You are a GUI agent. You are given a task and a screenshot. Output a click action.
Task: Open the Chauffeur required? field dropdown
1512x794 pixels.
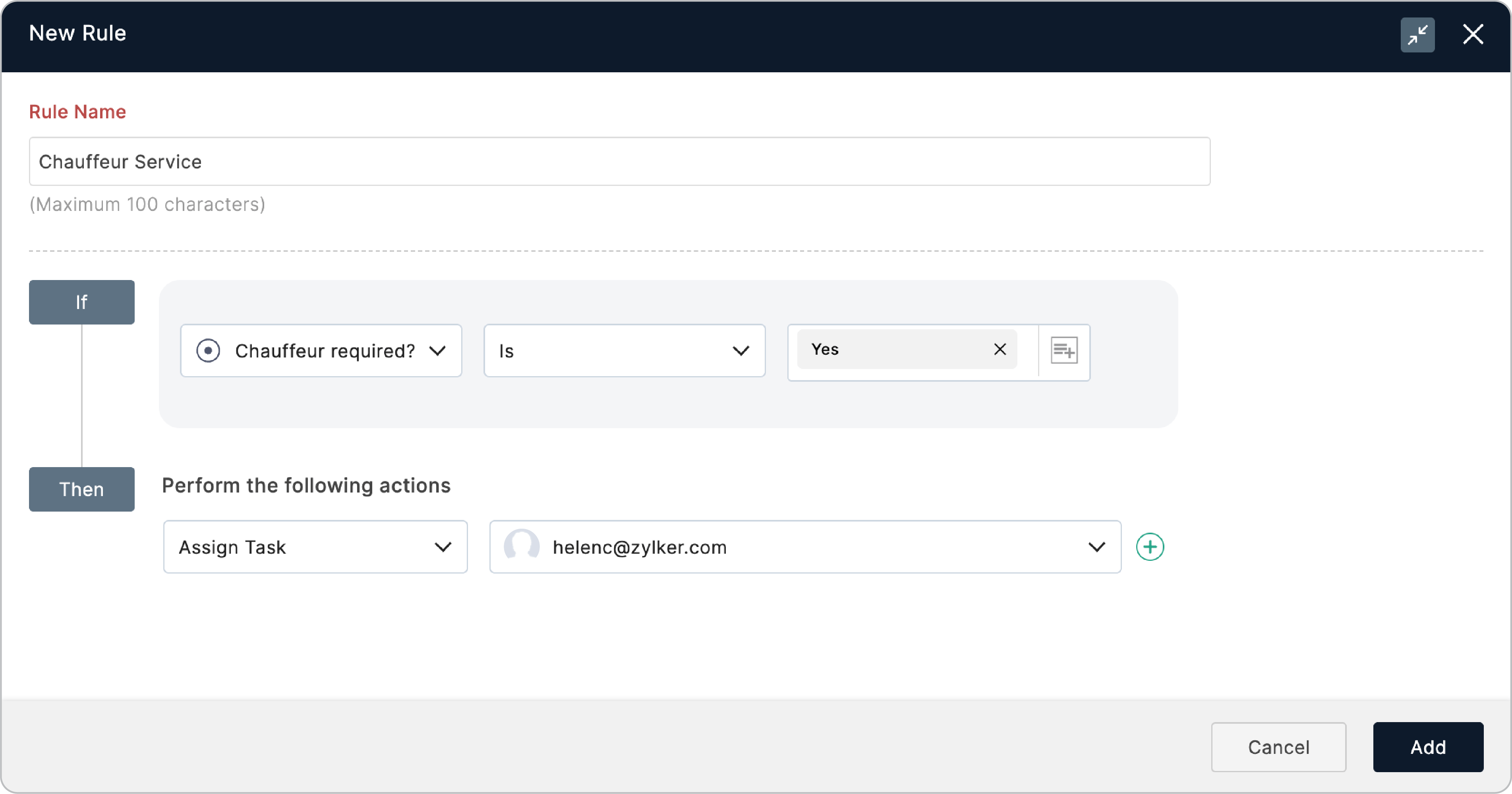(438, 350)
